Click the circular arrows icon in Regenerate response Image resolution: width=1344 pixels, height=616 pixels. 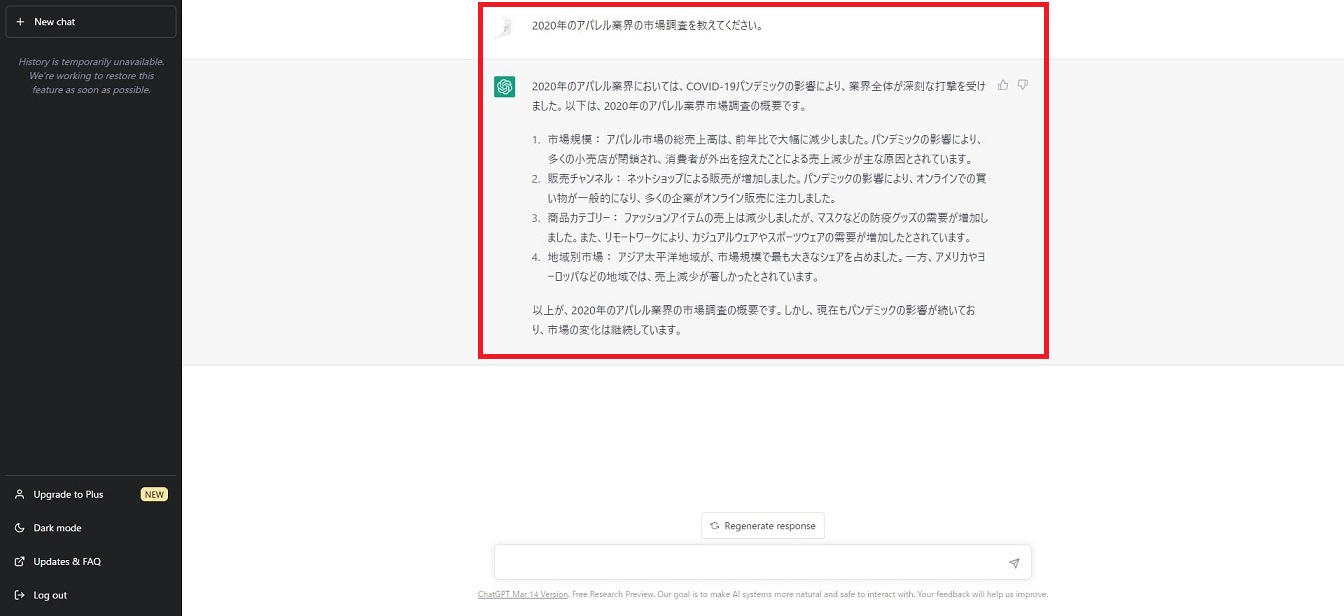pos(714,526)
